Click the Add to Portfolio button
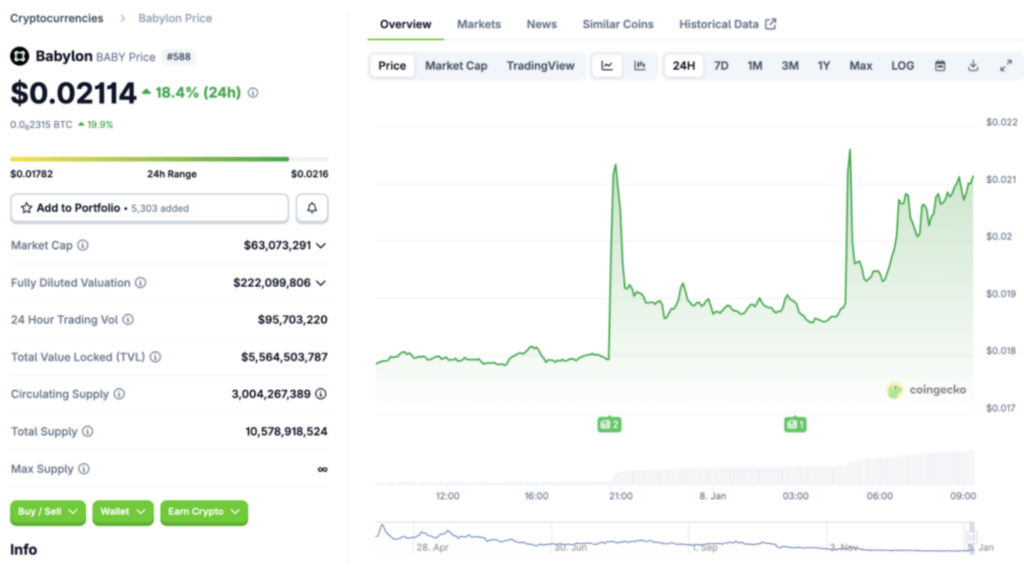Image resolution: width=1024 pixels, height=575 pixels. point(150,208)
